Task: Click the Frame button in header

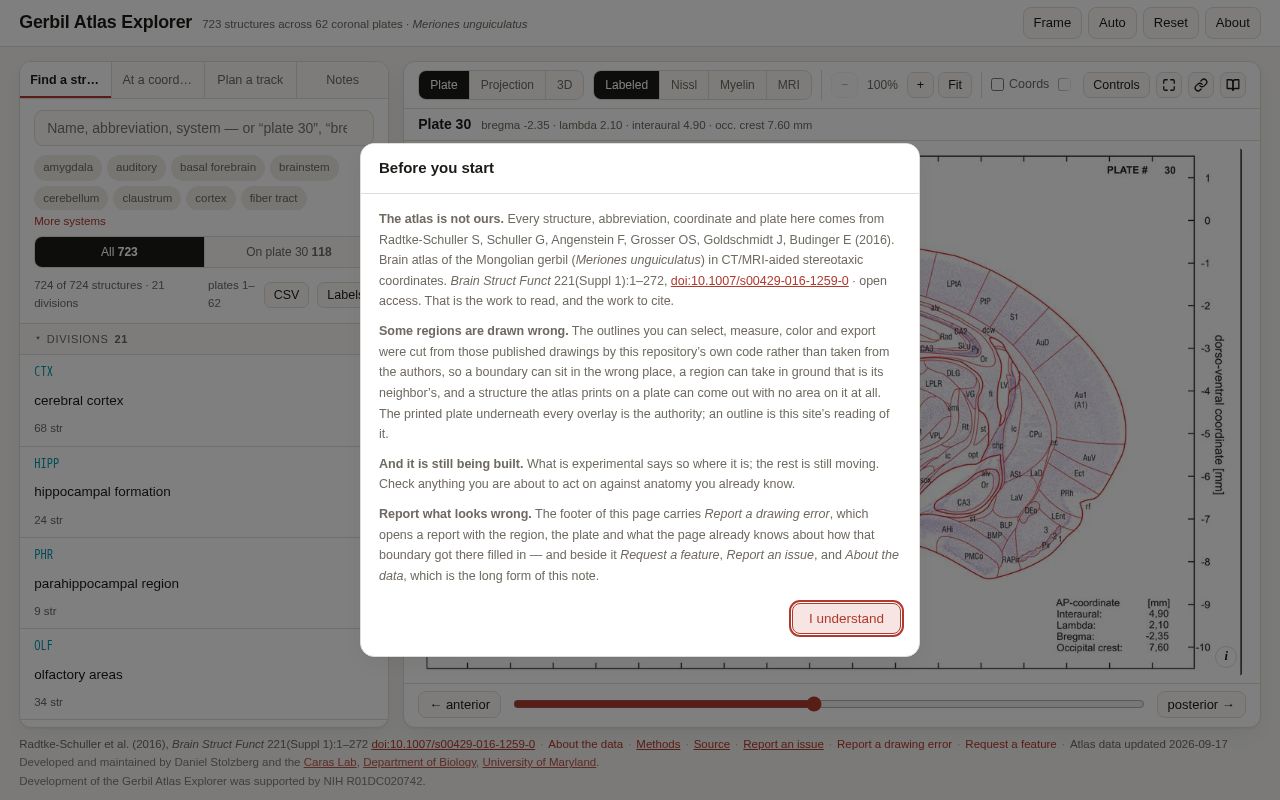Action: coord(1052,23)
